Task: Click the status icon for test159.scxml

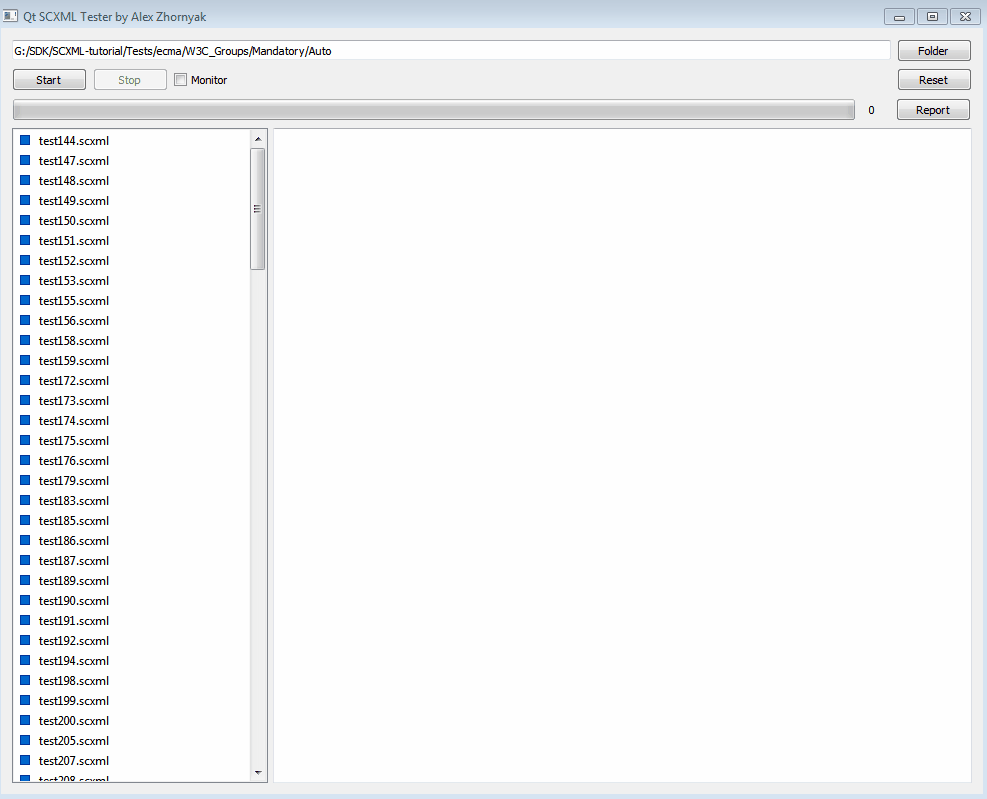Action: tap(25, 361)
